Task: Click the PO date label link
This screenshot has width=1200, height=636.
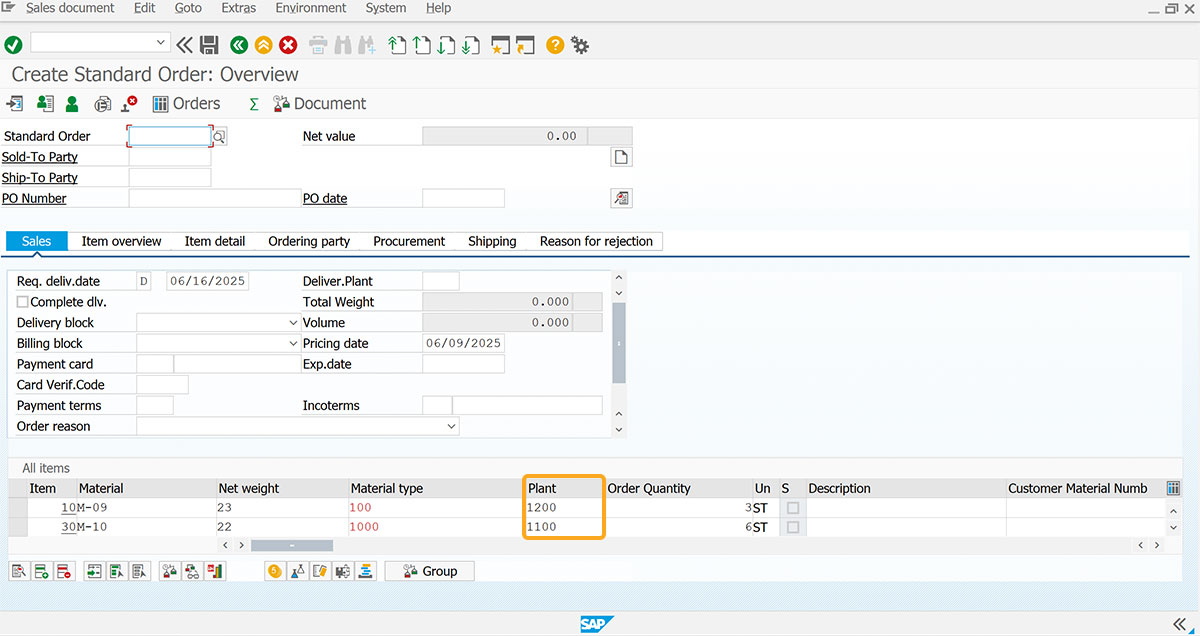Action: [325, 198]
